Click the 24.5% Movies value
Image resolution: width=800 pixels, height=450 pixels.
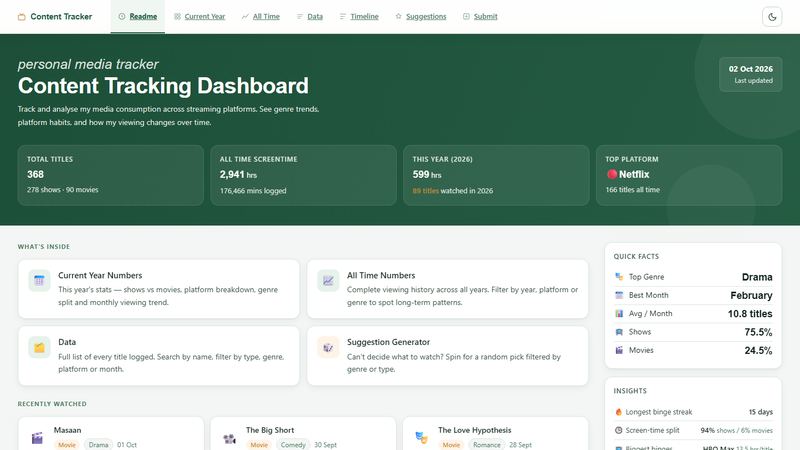click(x=758, y=351)
